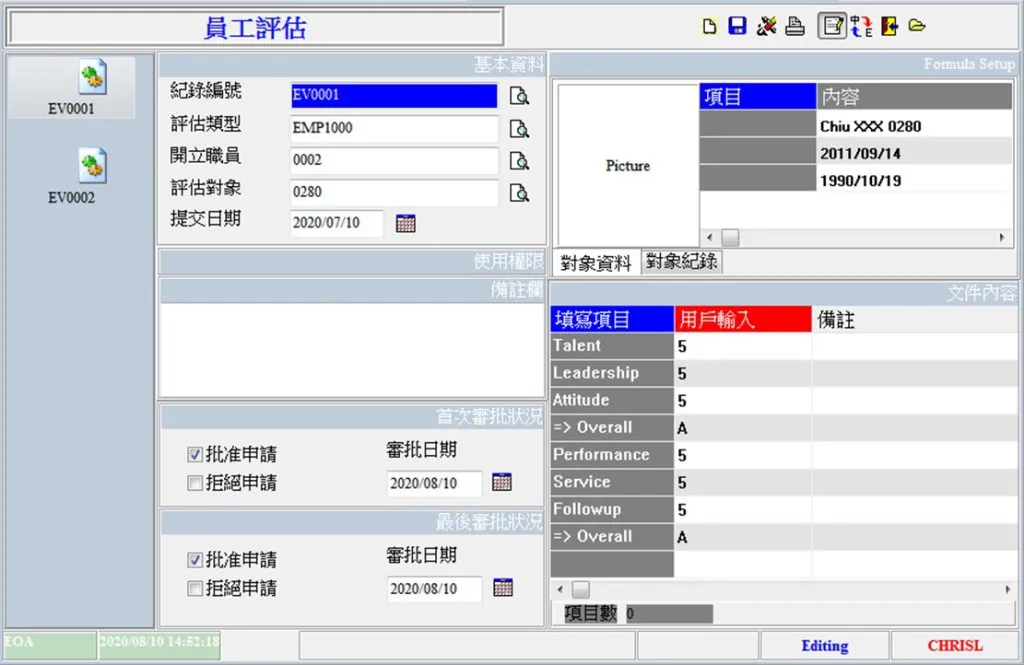This screenshot has width=1024, height=665.
Task: Check 拒絕申請 under 首次審批狀況
Action: coord(195,483)
